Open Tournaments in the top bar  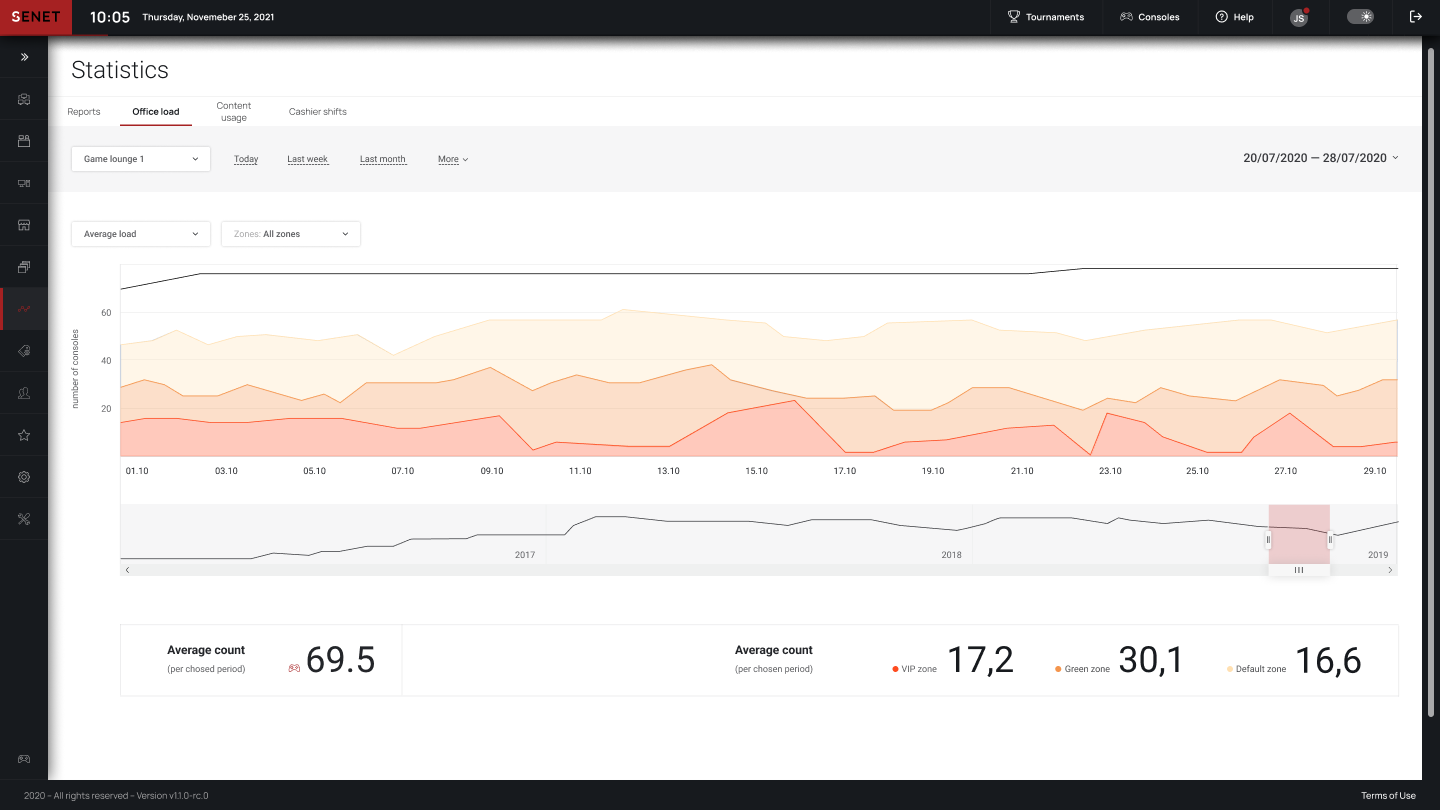pos(1046,17)
